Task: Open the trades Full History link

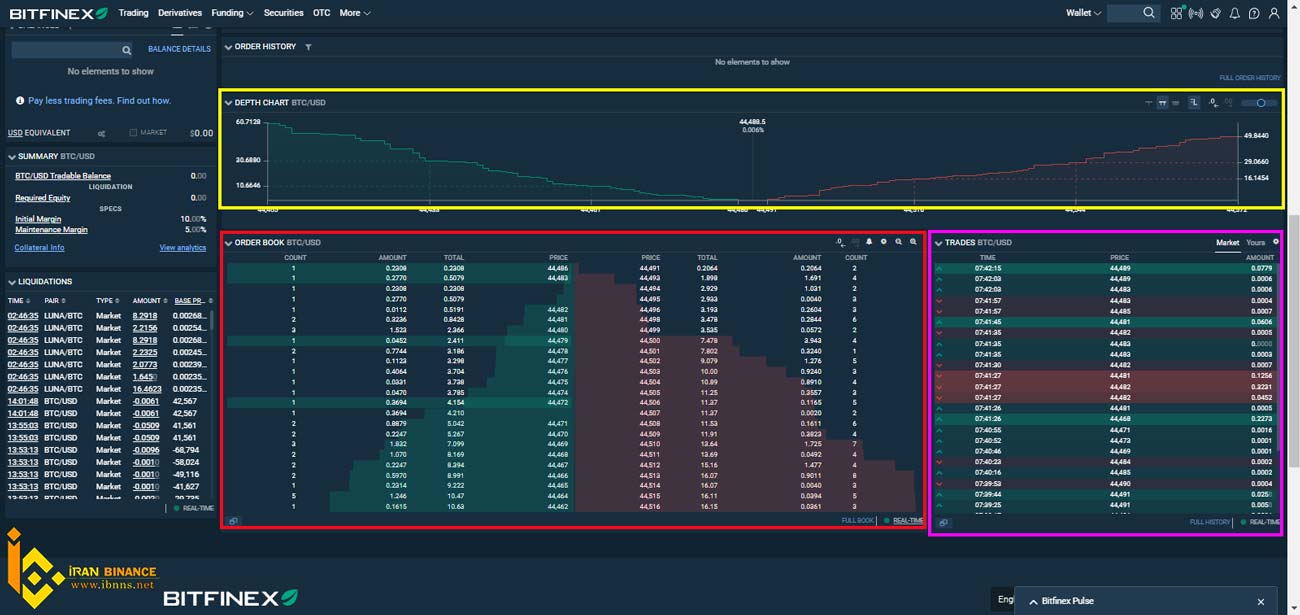Action: pos(1210,522)
